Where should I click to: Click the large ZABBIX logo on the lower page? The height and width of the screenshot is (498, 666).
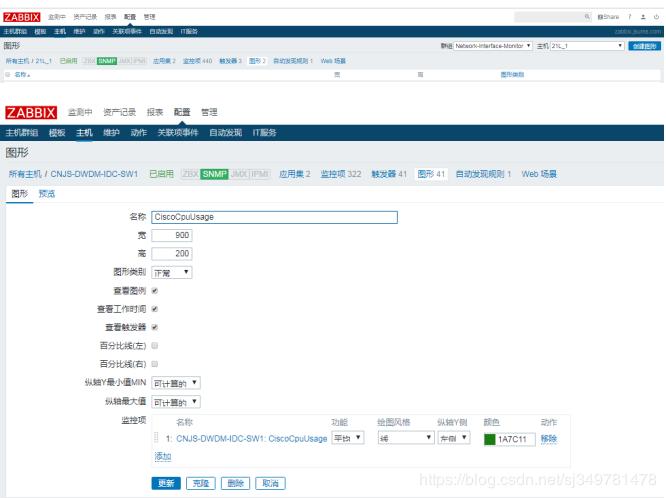click(31, 113)
